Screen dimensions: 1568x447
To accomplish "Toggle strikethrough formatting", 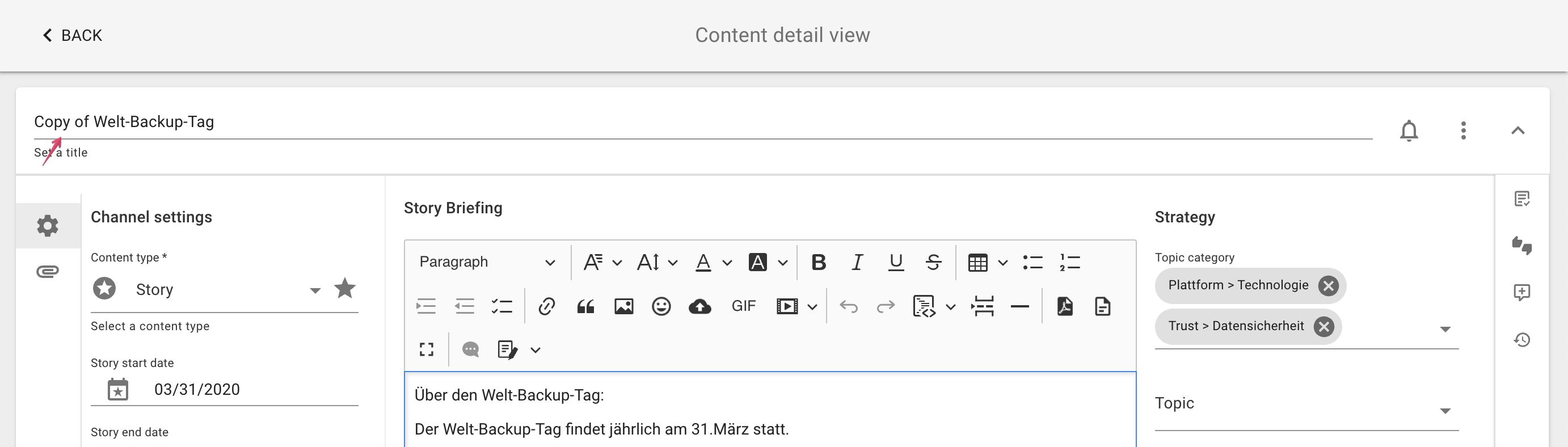I will point(933,263).
